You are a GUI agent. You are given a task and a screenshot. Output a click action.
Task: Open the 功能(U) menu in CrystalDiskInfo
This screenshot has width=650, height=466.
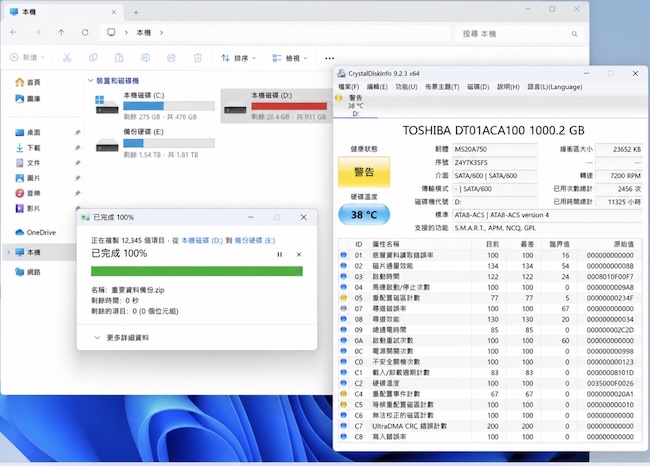coord(406,87)
